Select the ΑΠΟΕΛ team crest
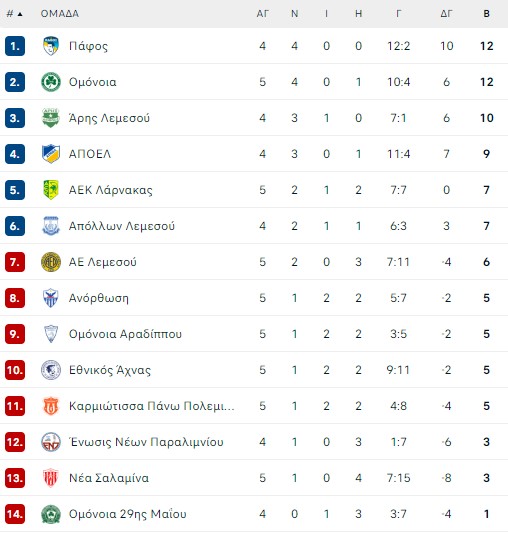508x533 pixels. (x=51, y=154)
